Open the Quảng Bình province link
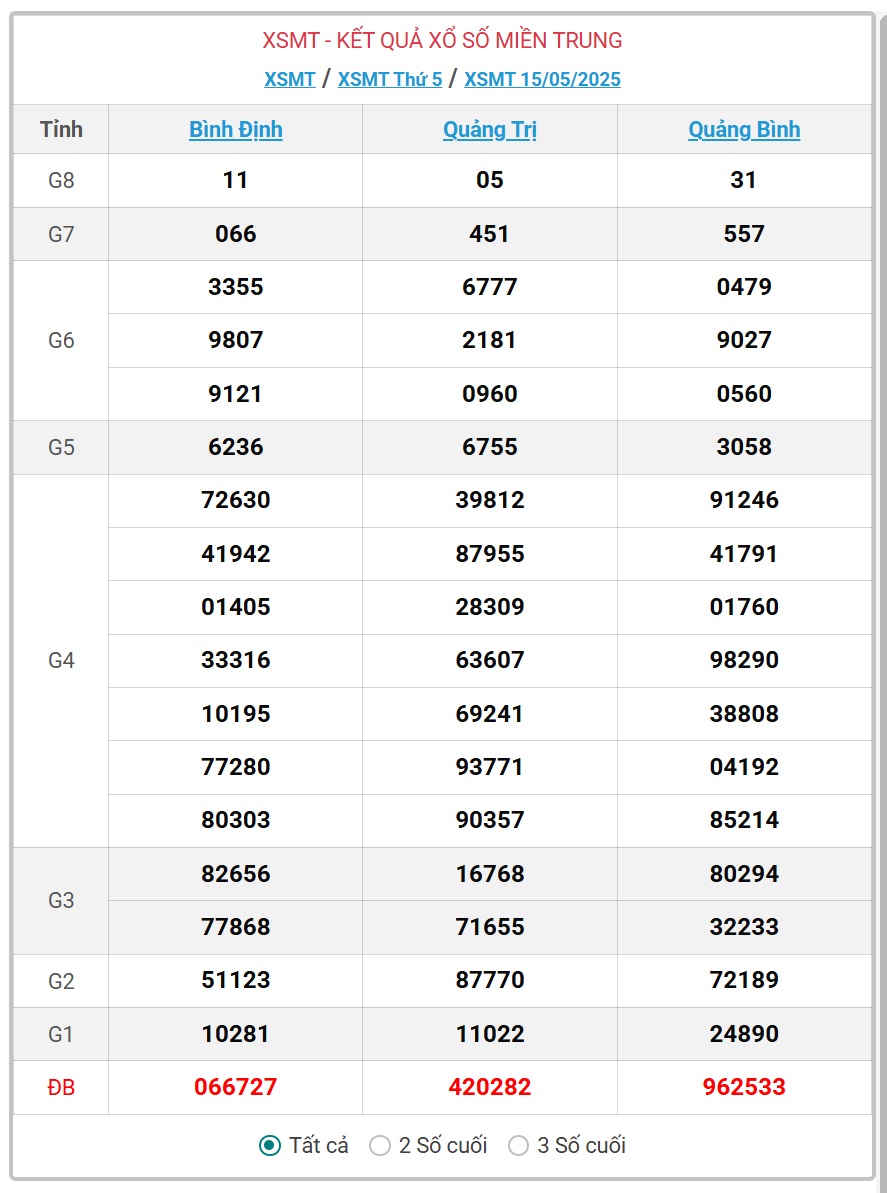The width and height of the screenshot is (887, 1193). pos(744,130)
